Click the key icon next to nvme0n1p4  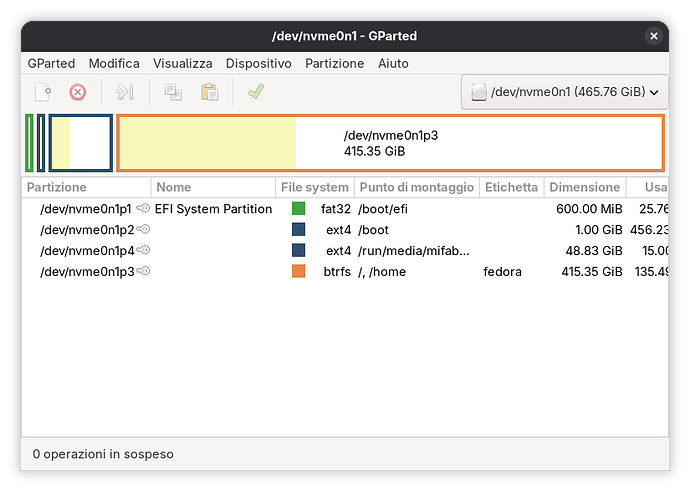click(143, 250)
